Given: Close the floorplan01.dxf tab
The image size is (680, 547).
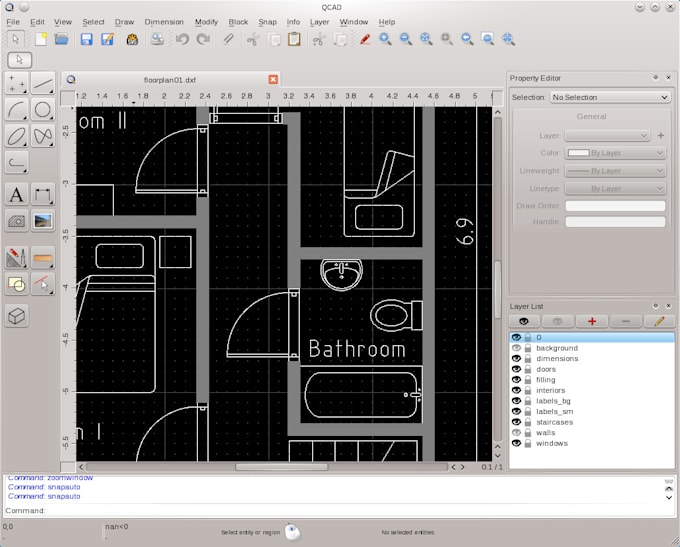Looking at the screenshot, I should (x=273, y=79).
